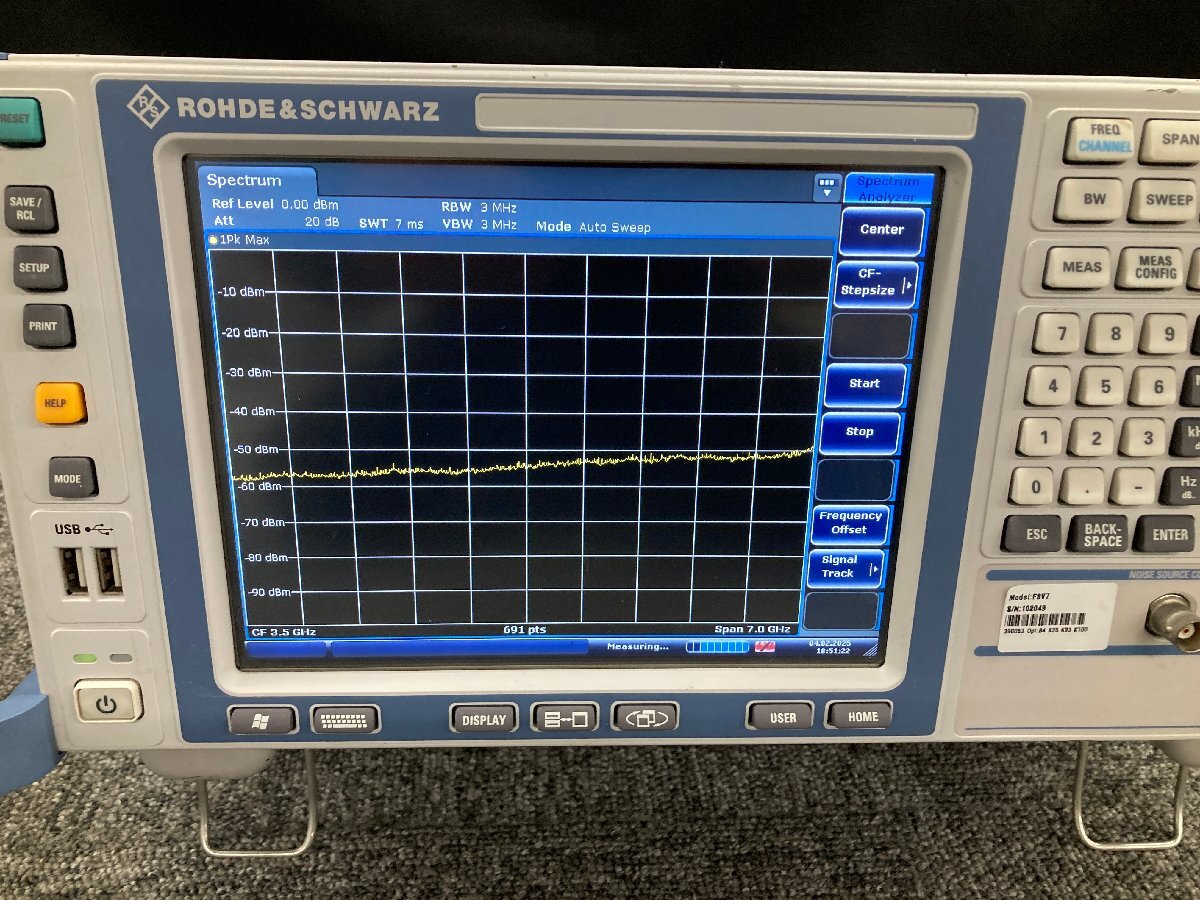Screen dimensions: 1200x900
Task: Switch focus area using the overlapping-windows key
Action: point(645,717)
